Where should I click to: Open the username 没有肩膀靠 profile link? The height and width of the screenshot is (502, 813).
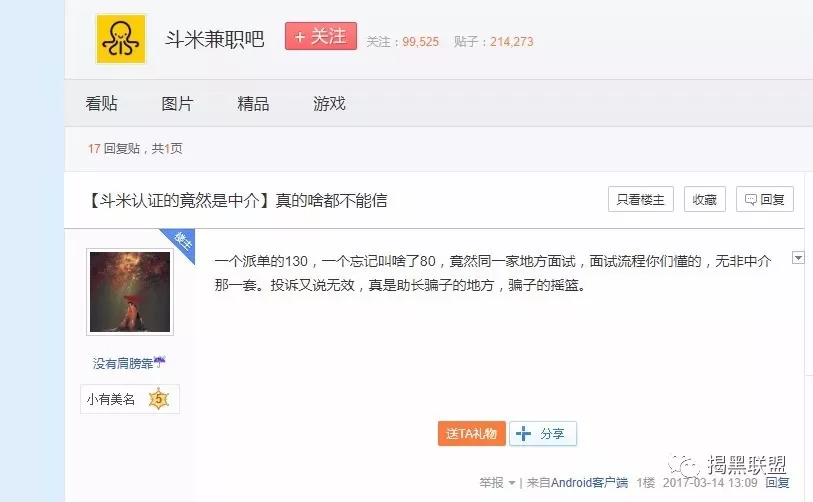coord(124,363)
